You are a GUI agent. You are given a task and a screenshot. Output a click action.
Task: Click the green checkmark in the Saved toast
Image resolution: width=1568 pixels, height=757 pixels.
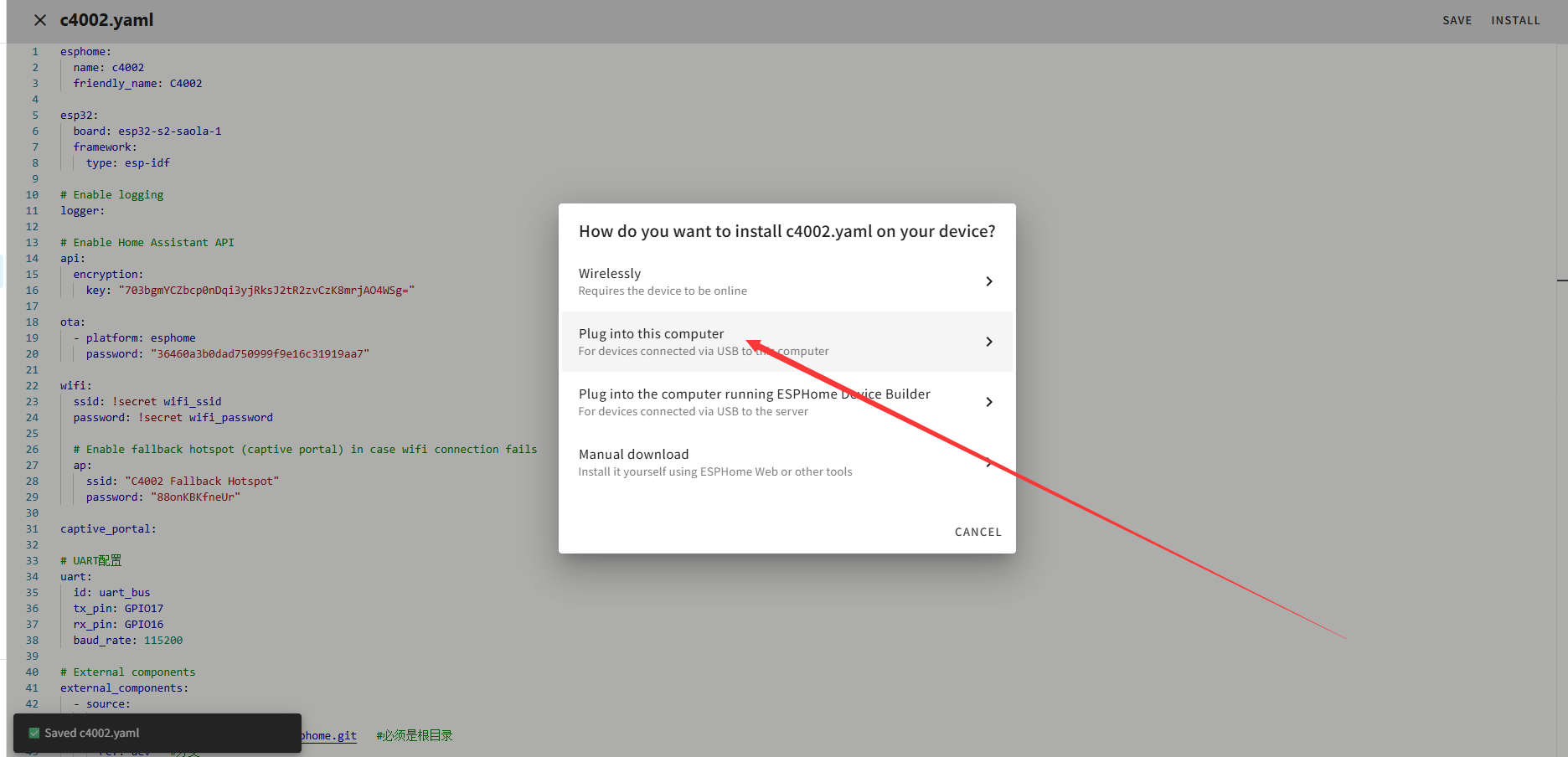tap(34, 733)
